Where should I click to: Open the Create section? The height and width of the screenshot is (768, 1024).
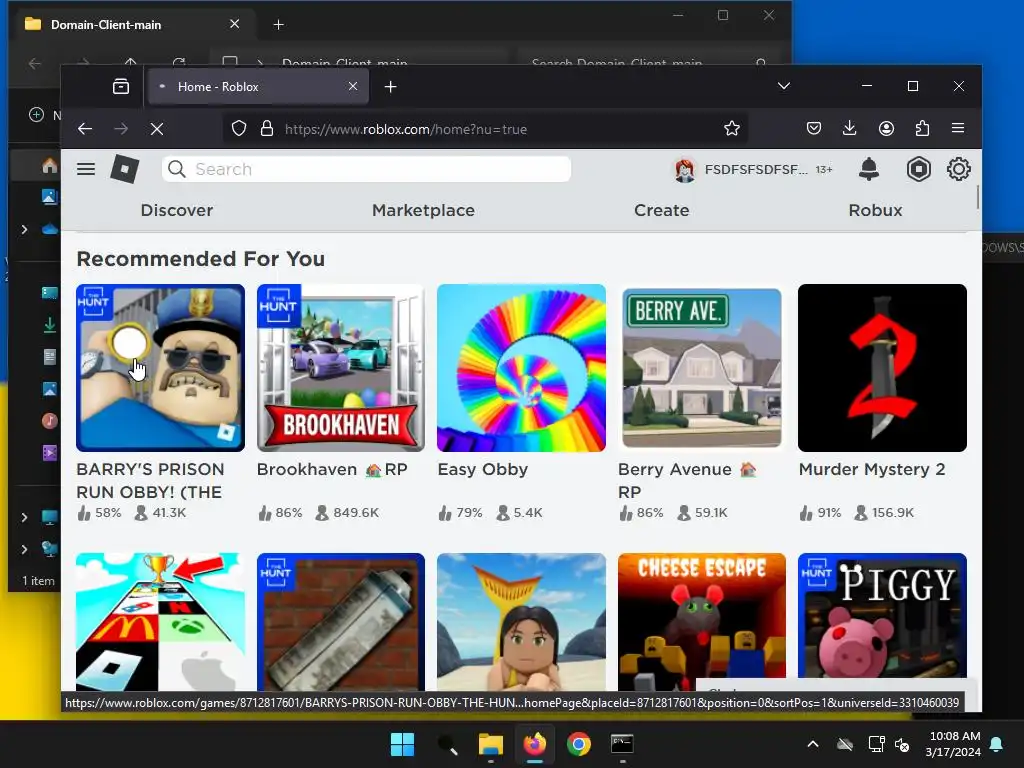click(x=662, y=210)
